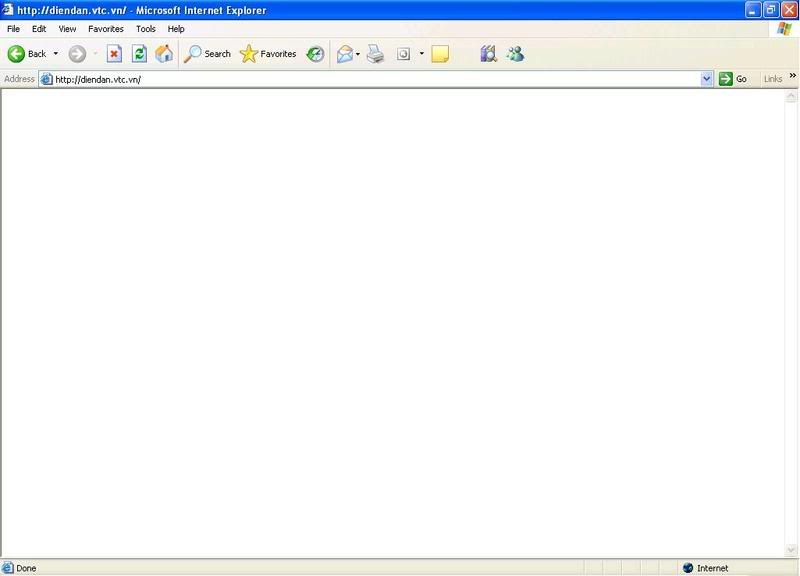Open the Favorites menu

pyautogui.click(x=106, y=29)
